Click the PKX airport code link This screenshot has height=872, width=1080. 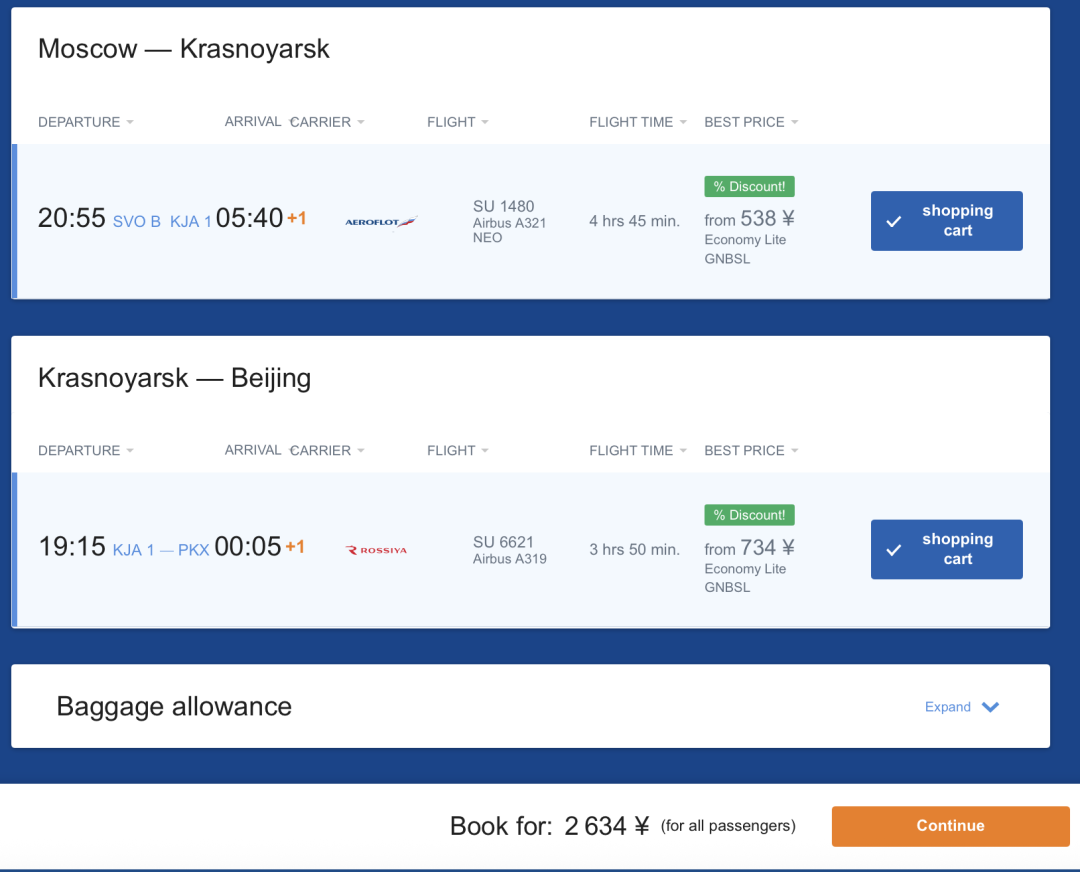193,550
